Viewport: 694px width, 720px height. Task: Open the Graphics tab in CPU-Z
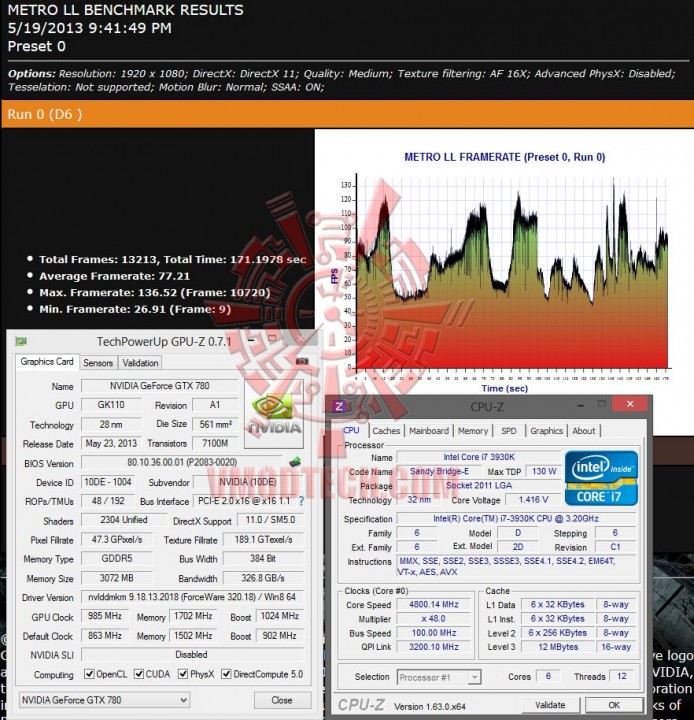click(x=546, y=431)
